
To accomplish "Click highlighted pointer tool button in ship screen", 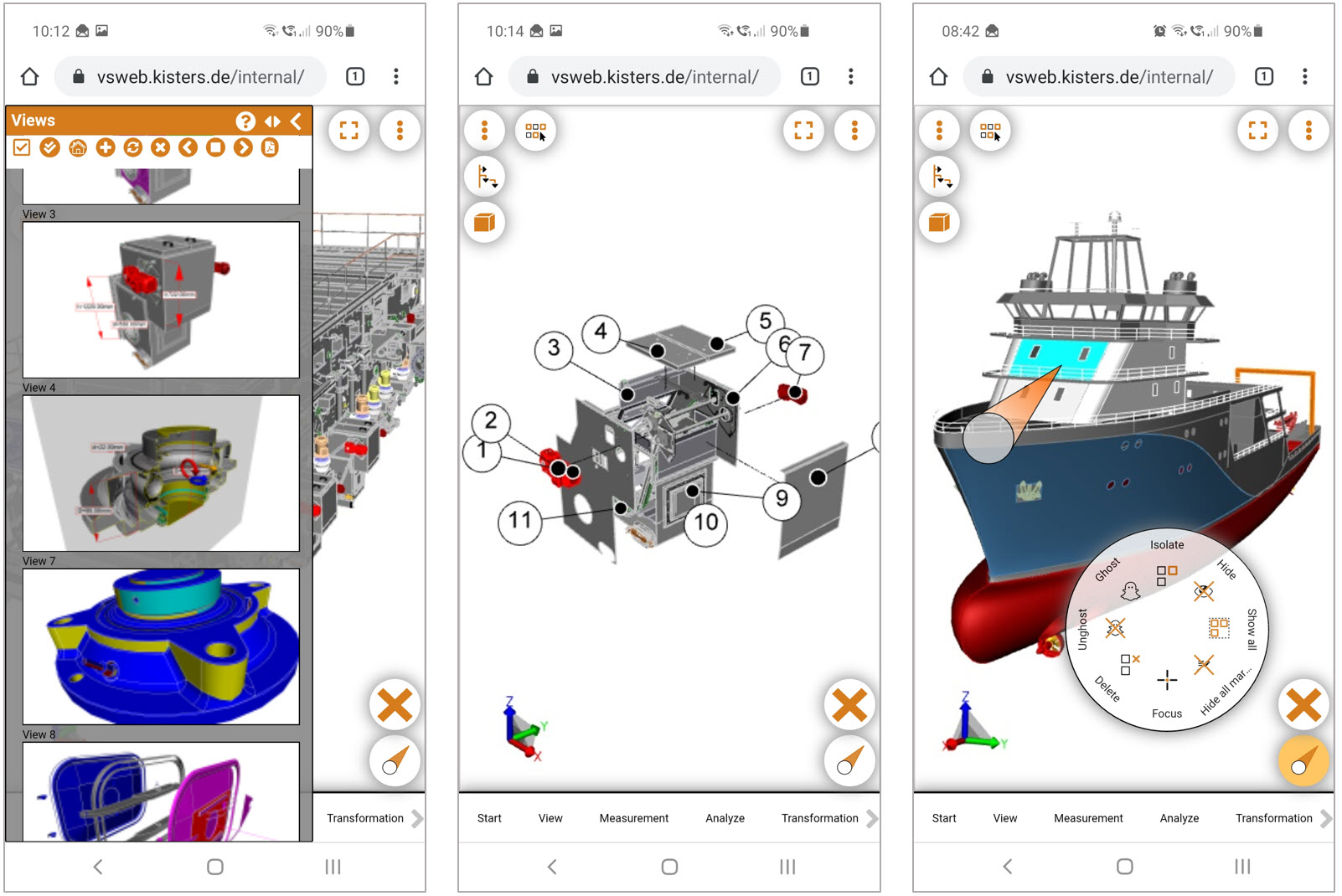I will 1303,761.
